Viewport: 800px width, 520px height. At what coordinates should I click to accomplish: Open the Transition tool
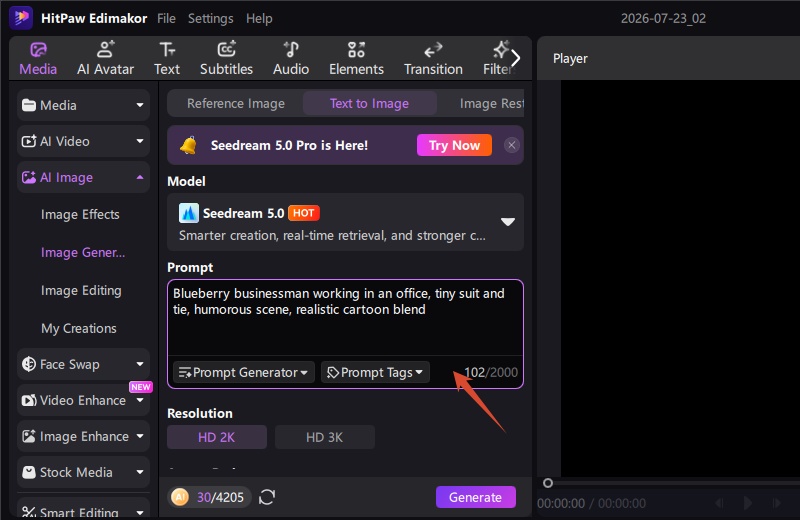click(x=433, y=59)
